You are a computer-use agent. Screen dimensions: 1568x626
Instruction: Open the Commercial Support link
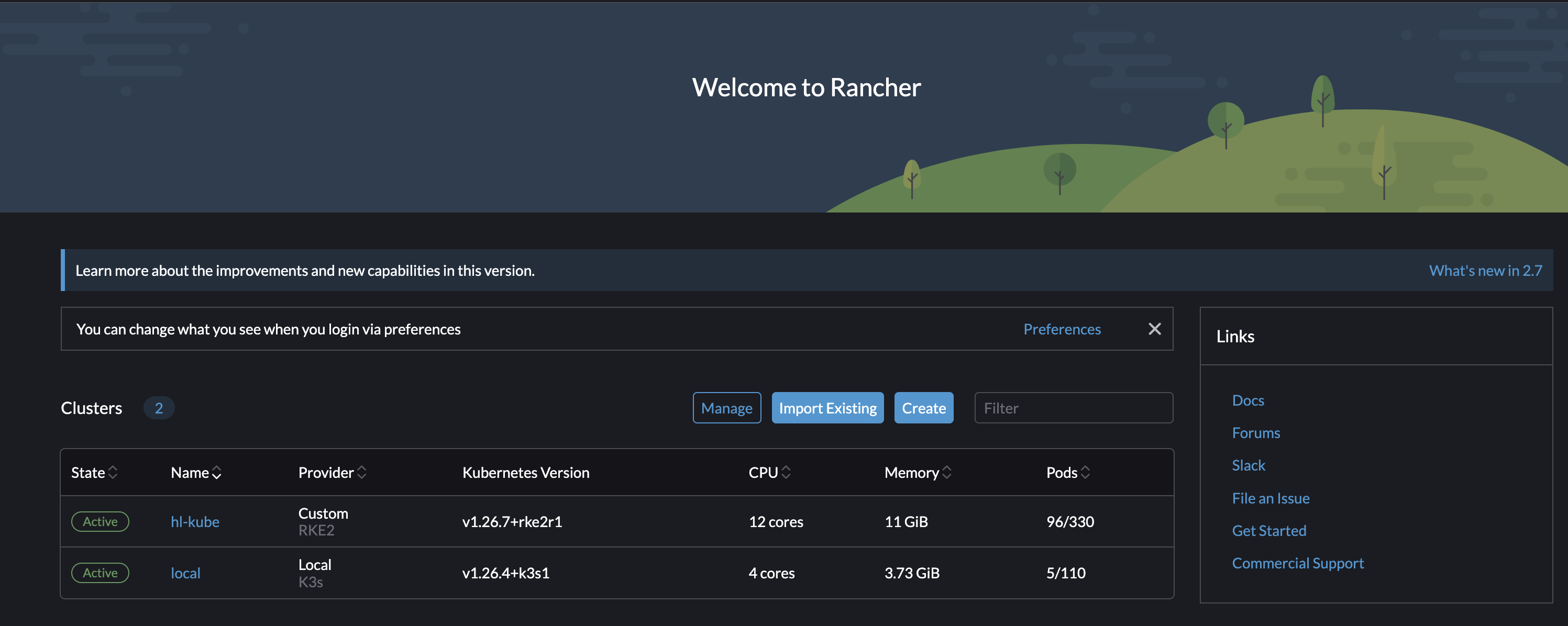click(x=1297, y=563)
